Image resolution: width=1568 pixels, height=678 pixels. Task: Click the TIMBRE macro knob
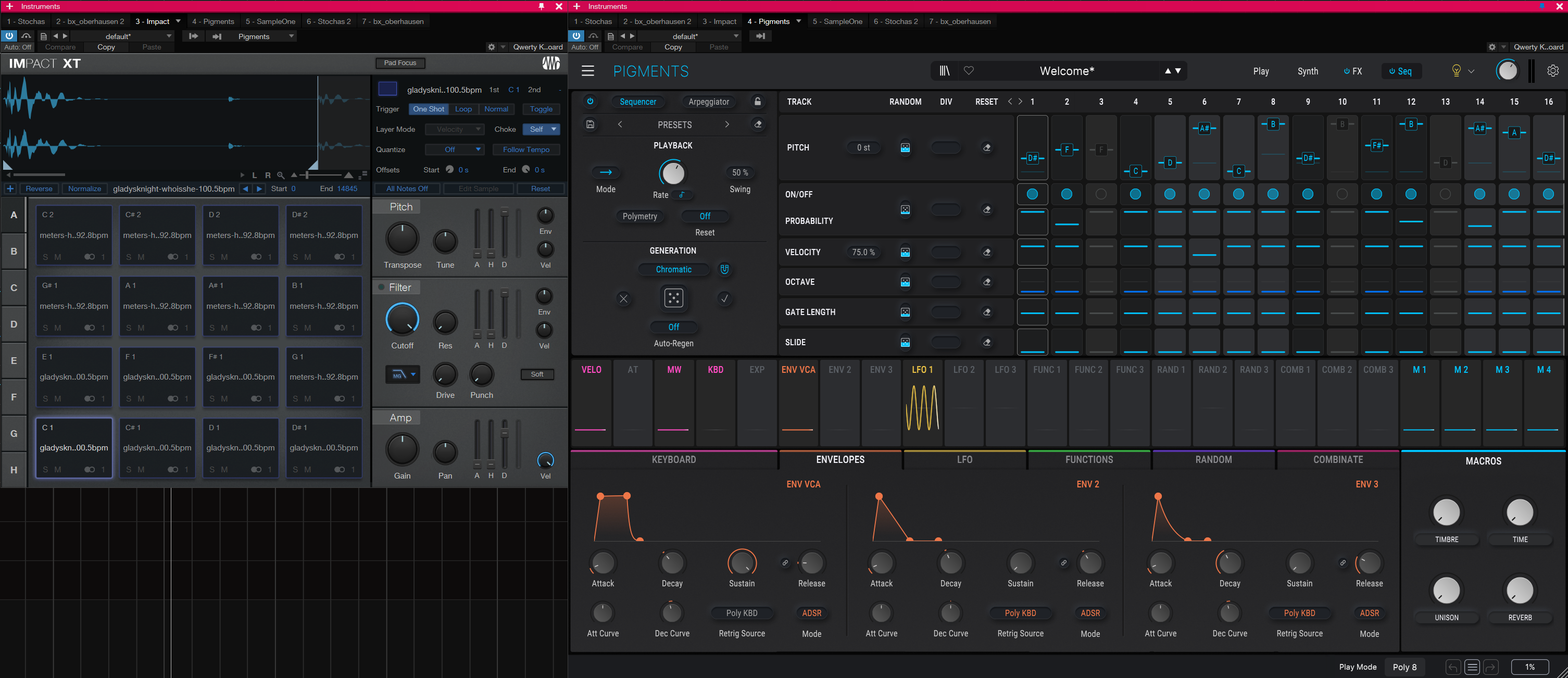click(x=1446, y=512)
